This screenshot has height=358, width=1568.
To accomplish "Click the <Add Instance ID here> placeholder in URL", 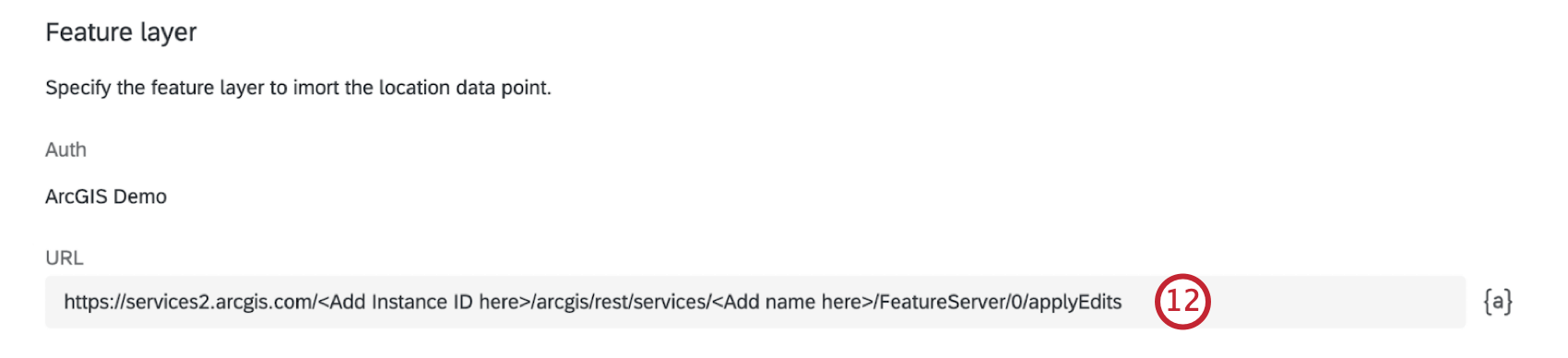I will [x=423, y=302].
